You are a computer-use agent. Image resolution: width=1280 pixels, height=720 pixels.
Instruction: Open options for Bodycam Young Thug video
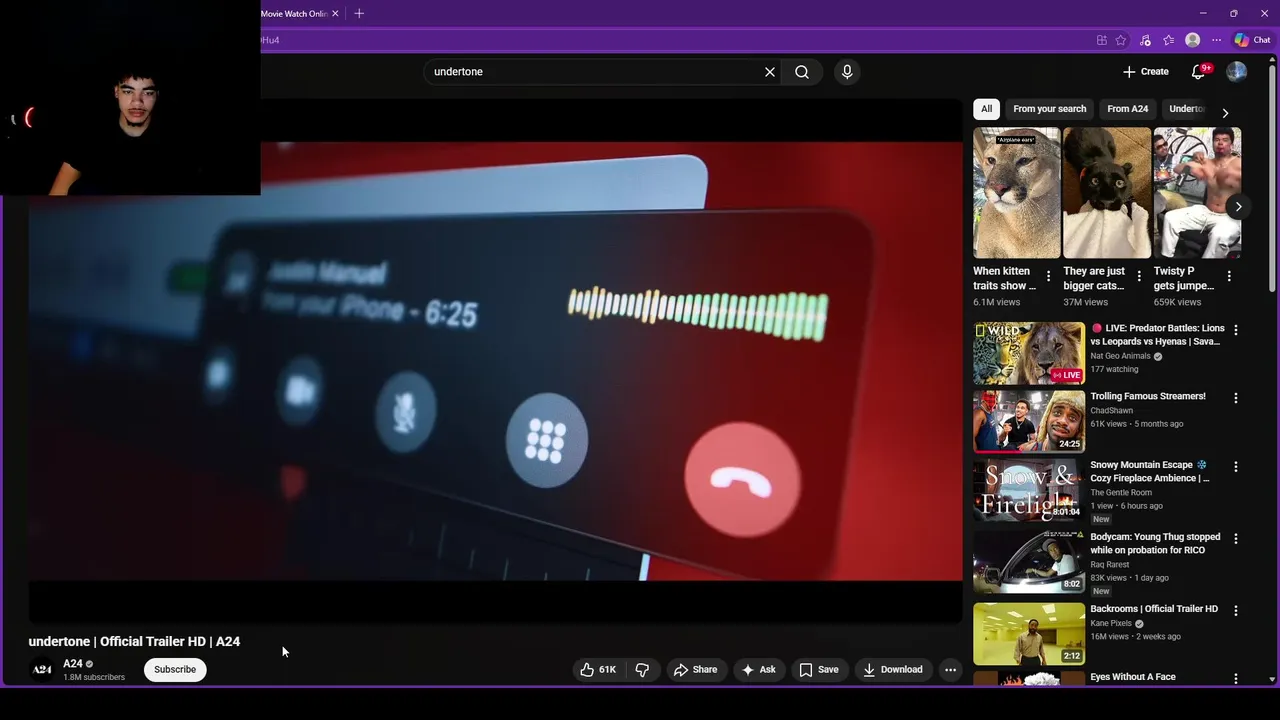[x=1235, y=539]
